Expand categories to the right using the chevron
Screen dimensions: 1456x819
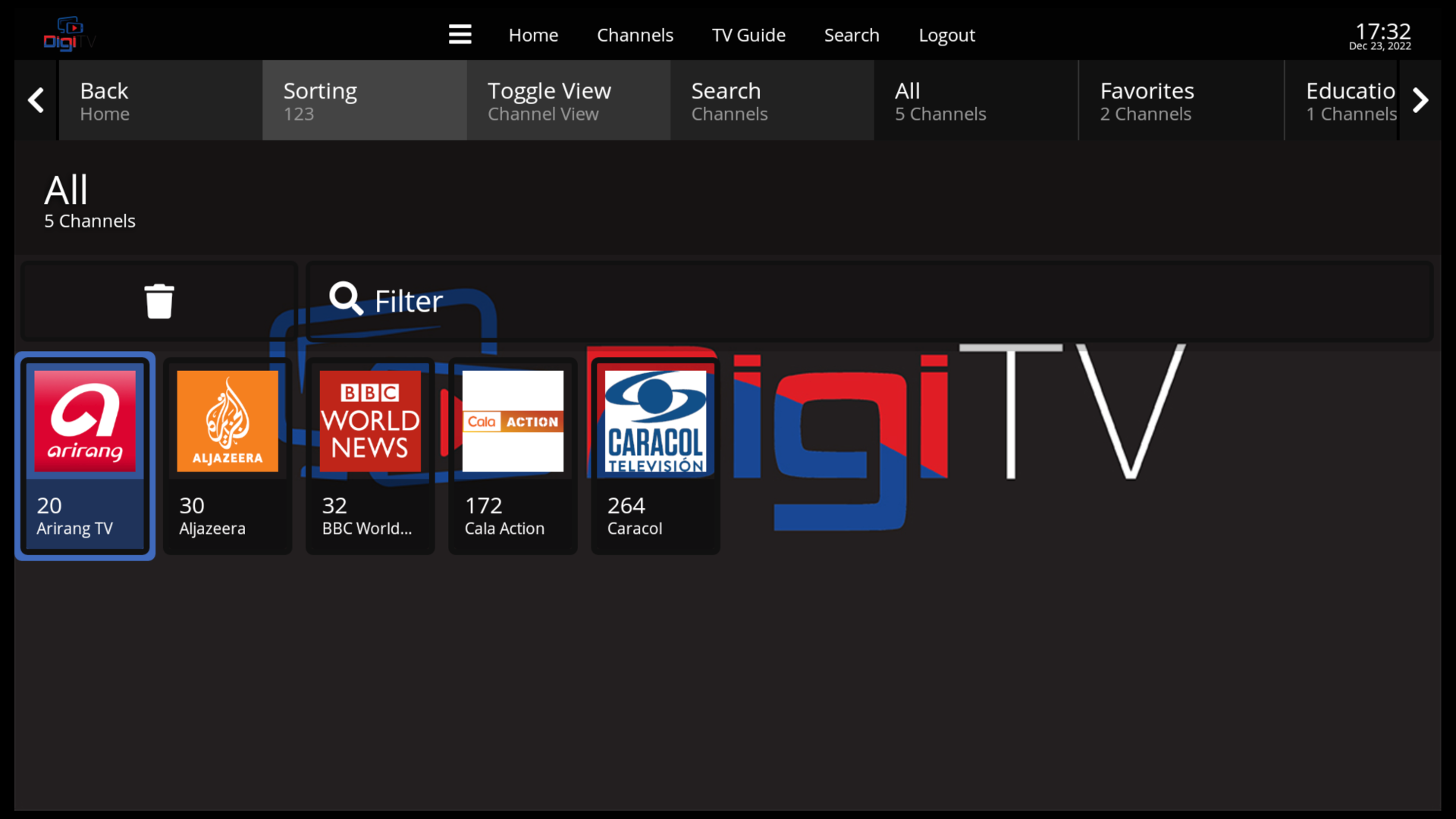(x=1422, y=100)
